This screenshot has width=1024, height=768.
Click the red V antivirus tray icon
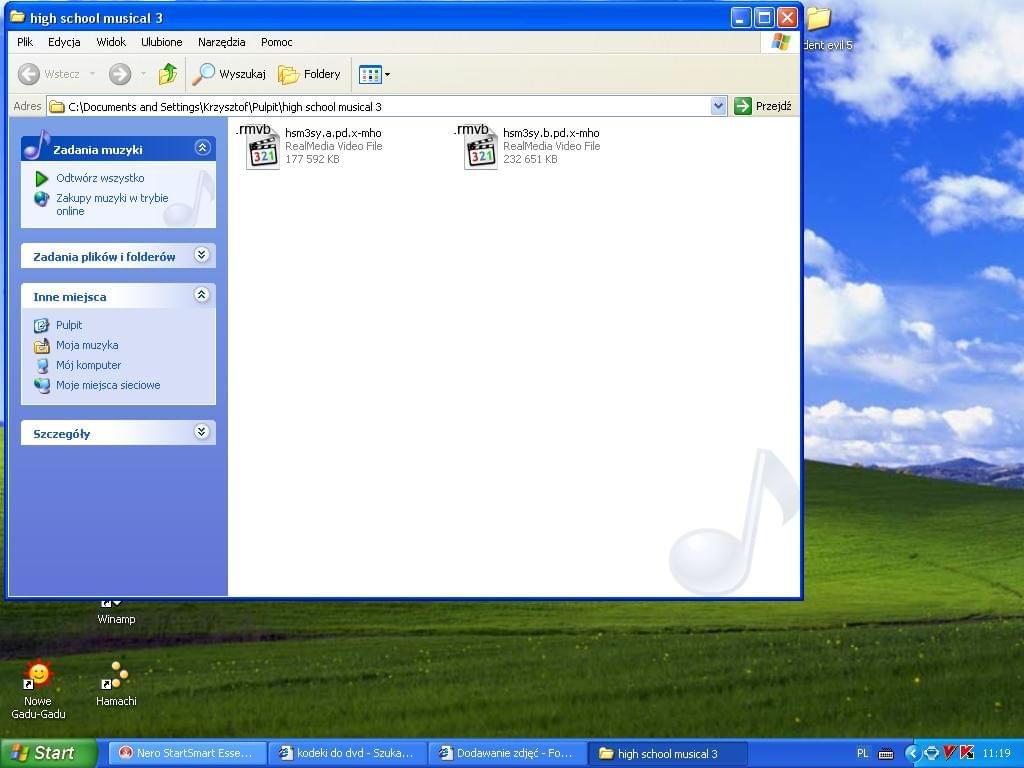(950, 753)
